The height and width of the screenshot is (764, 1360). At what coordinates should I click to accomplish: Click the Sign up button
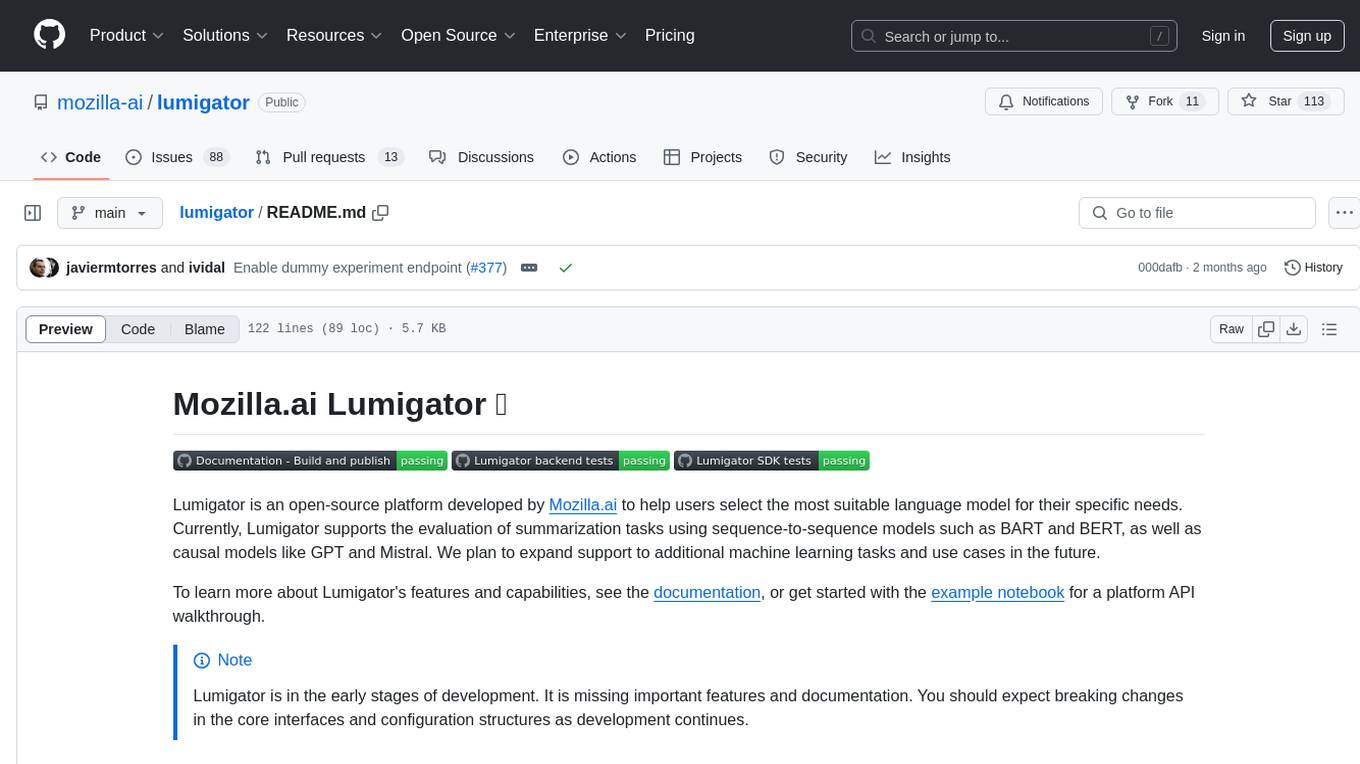1307,36
